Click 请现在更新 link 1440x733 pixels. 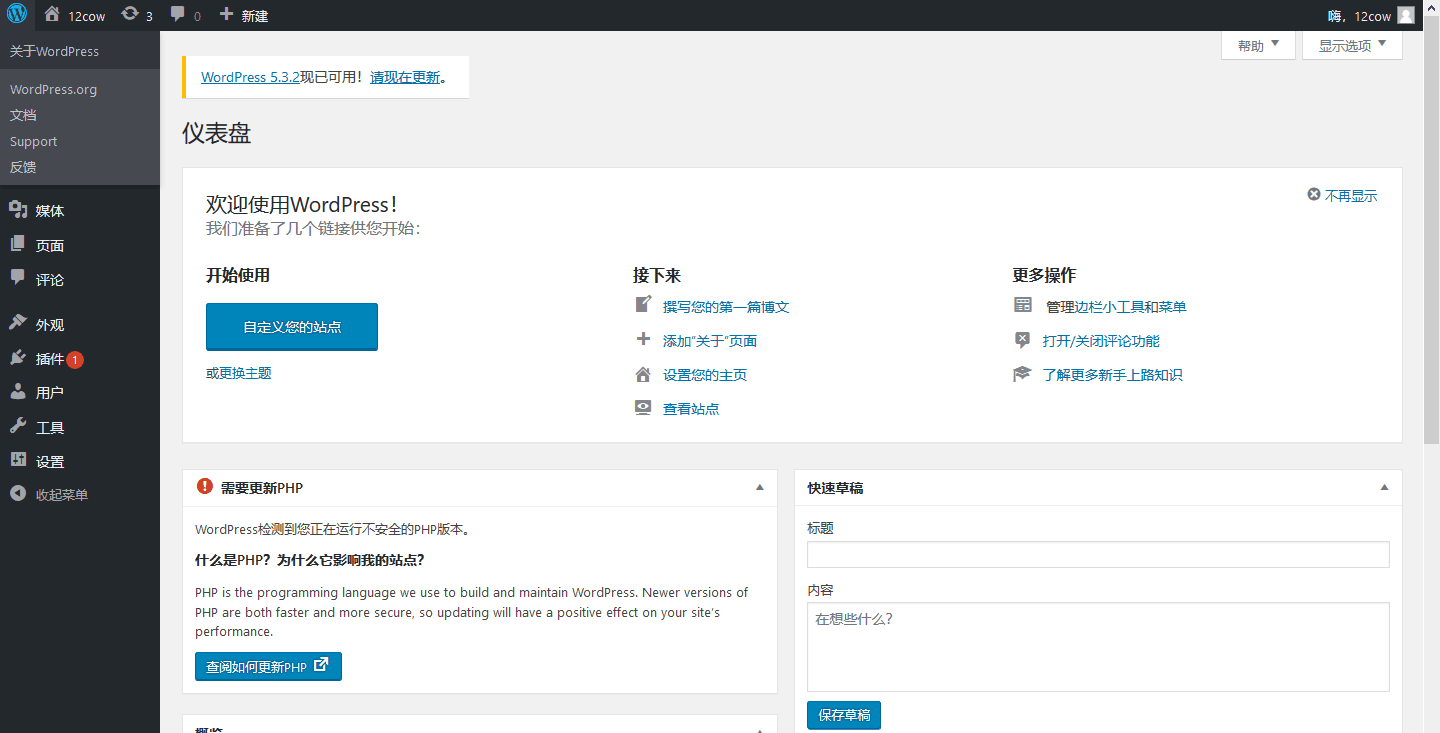pyautogui.click(x=405, y=77)
